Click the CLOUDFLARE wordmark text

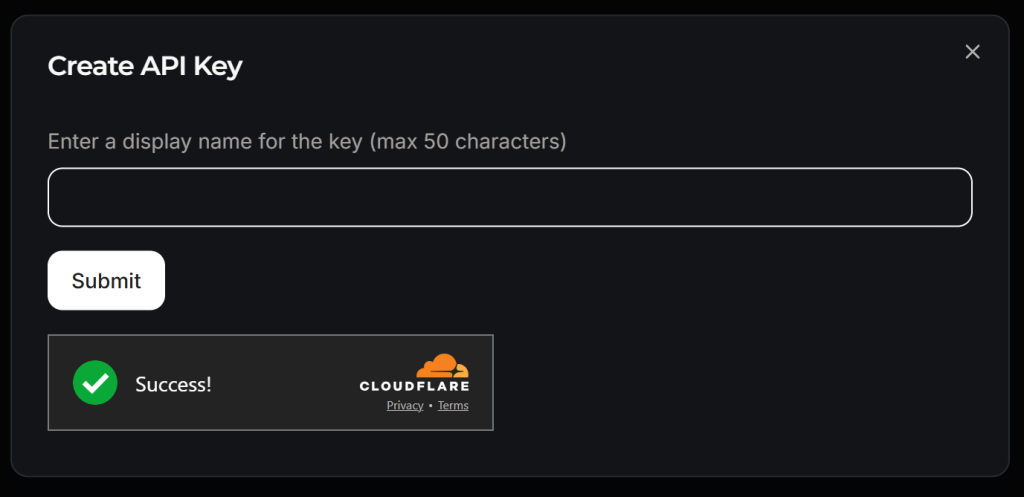point(414,386)
